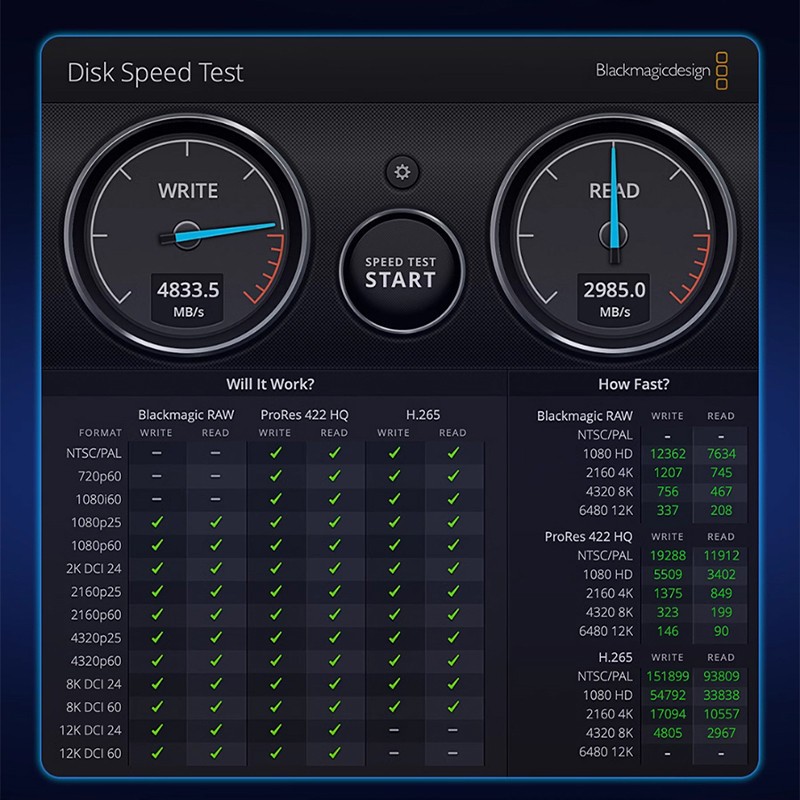Click H.265 read checkmark for 8K DCI 60
The width and height of the screenshot is (800, 800).
click(x=453, y=707)
